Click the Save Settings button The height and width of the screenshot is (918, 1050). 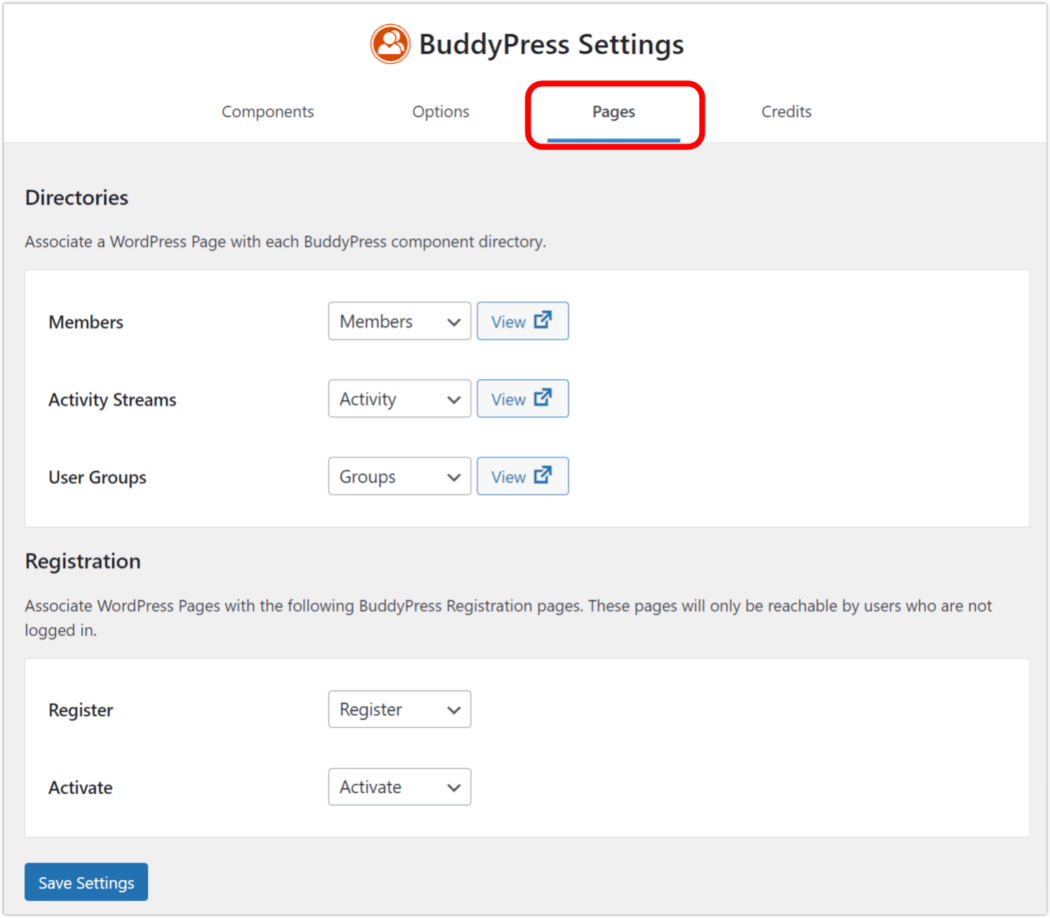pyautogui.click(x=86, y=883)
